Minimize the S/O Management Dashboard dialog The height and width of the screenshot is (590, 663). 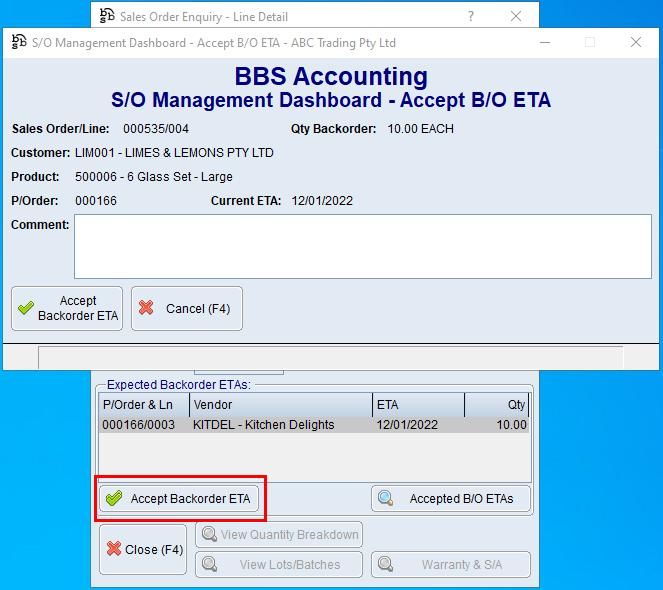[x=543, y=43]
